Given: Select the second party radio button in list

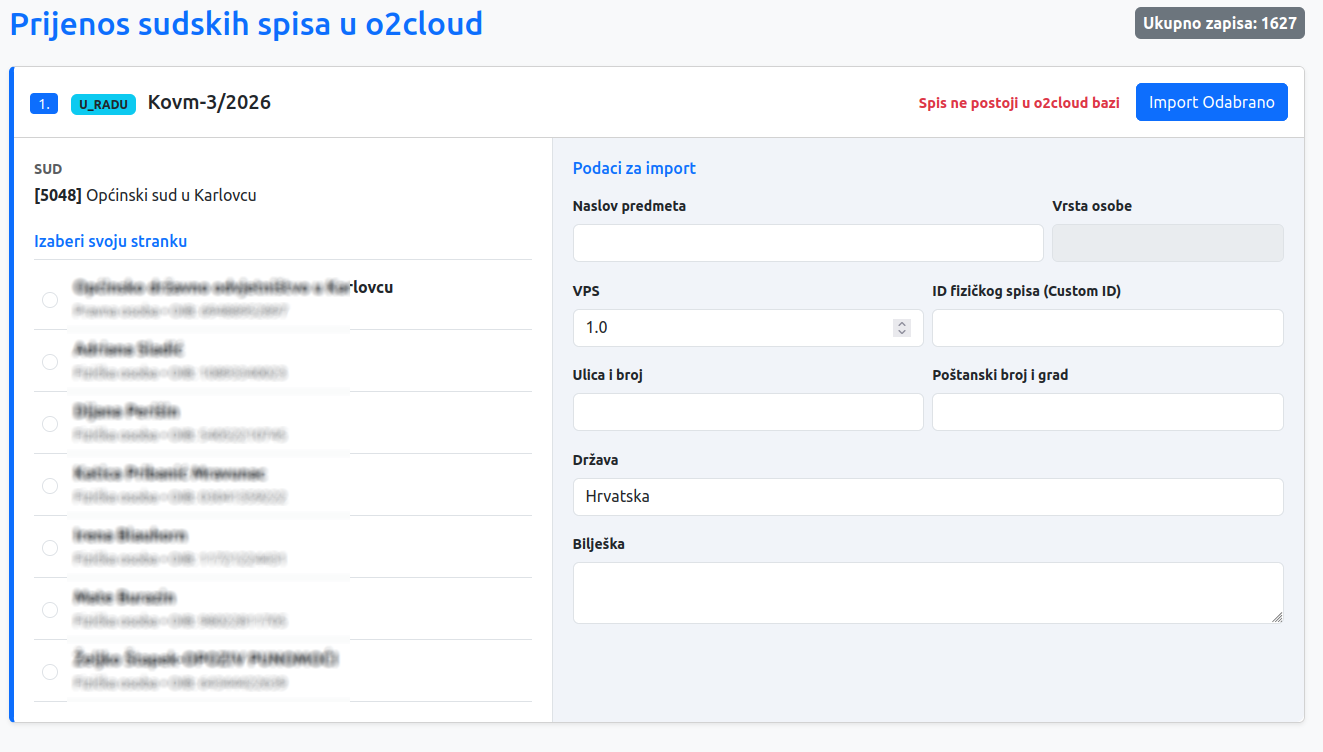Looking at the screenshot, I should tap(50, 362).
